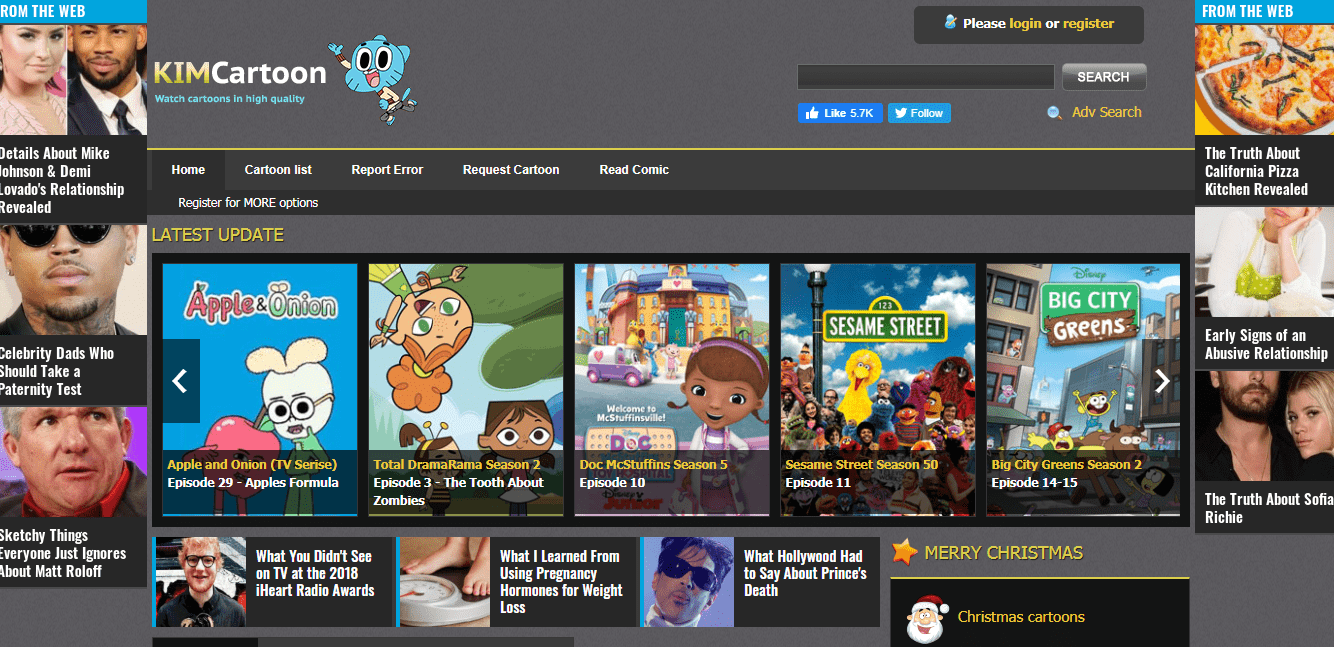Open Early Signs of Abusive Relationship ad
This screenshot has width=1334, height=647.
1266,344
